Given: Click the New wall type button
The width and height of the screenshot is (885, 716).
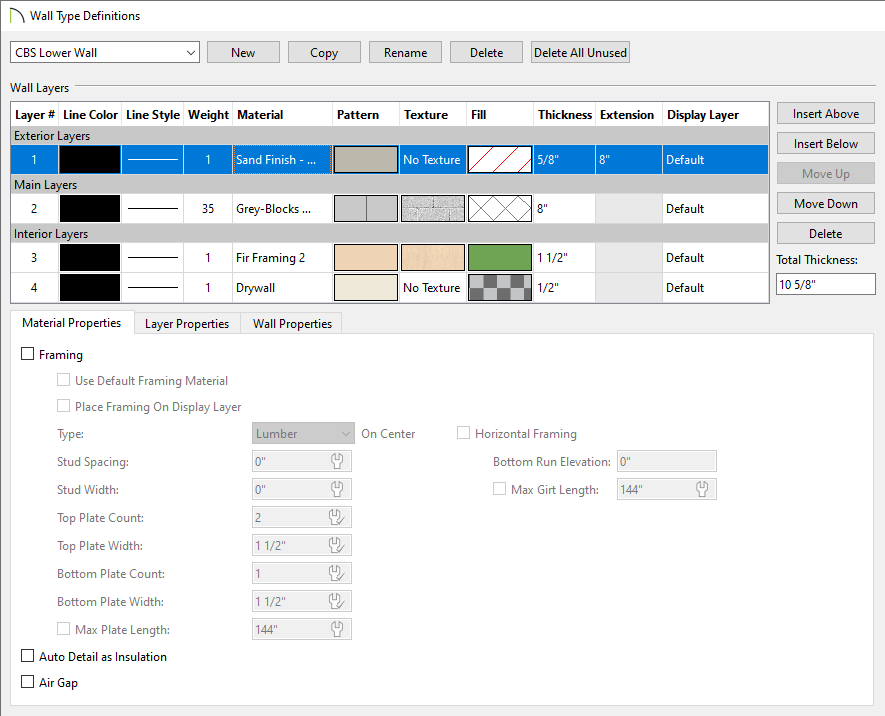Looking at the screenshot, I should (x=243, y=52).
